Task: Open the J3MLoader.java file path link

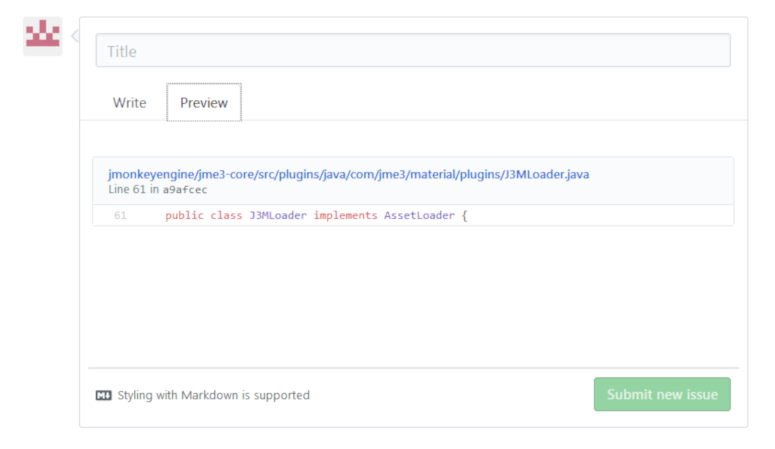Action: (x=348, y=174)
